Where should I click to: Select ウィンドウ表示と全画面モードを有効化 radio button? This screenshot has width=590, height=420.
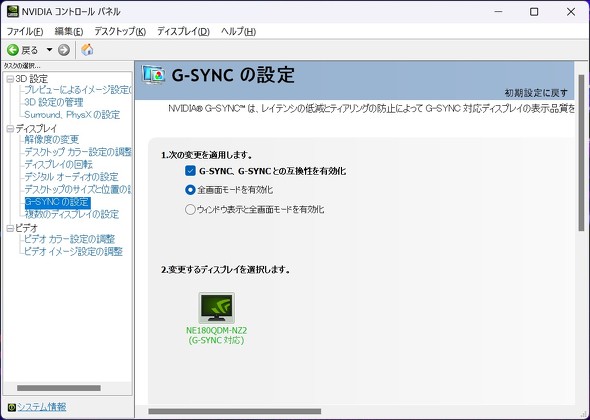tap(190, 209)
